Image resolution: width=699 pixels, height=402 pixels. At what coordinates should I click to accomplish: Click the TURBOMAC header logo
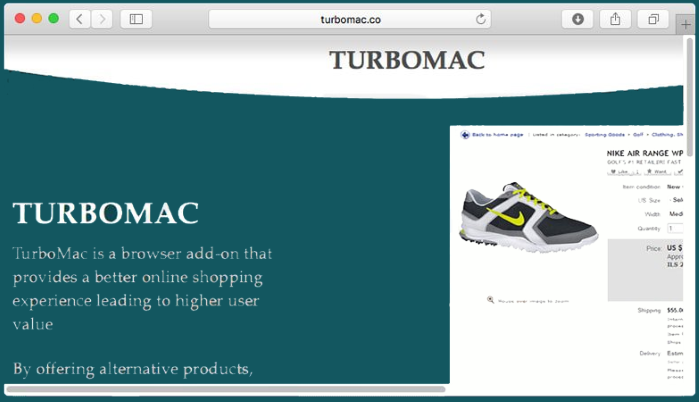[x=407, y=60]
